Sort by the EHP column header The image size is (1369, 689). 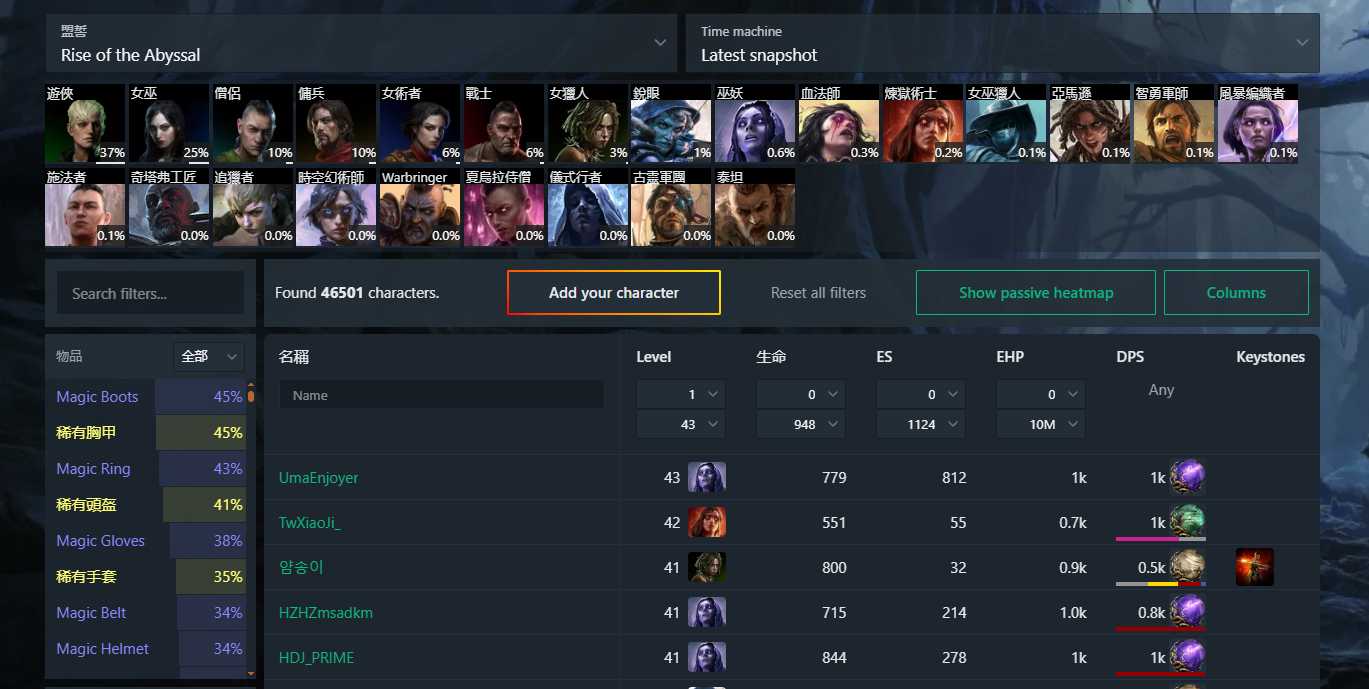[1010, 357]
